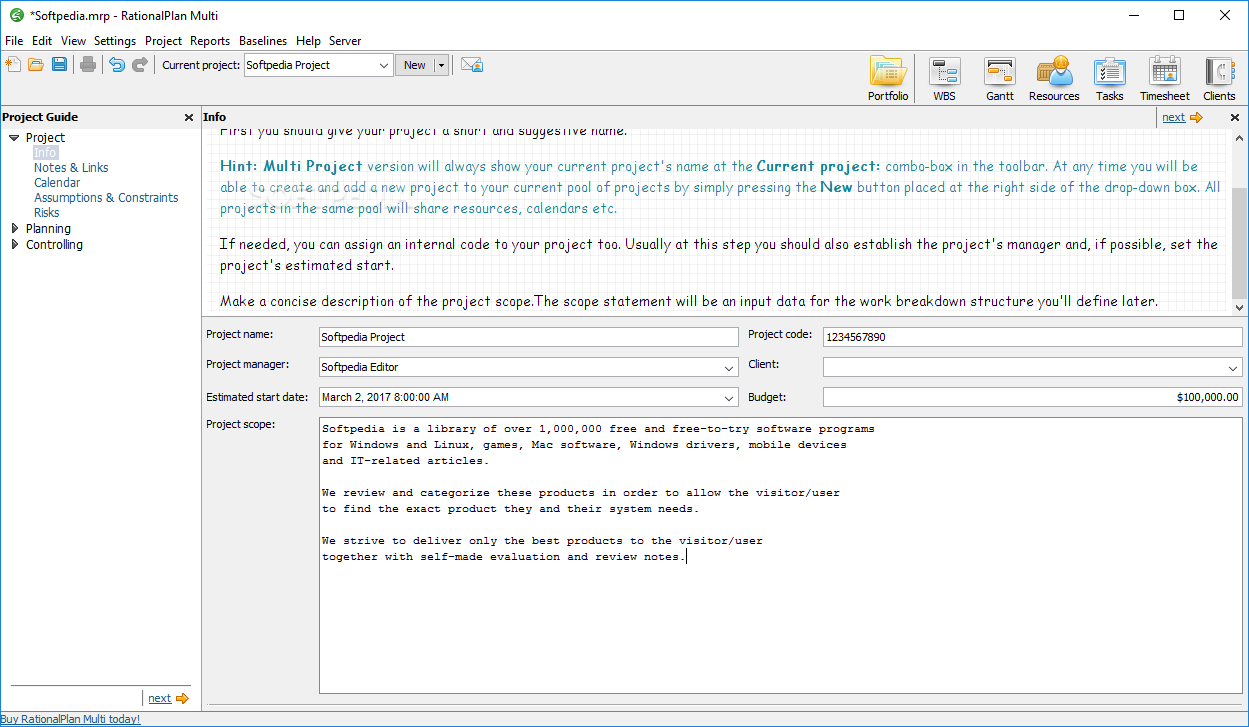
Task: Open the Clients view
Action: pyautogui.click(x=1219, y=79)
